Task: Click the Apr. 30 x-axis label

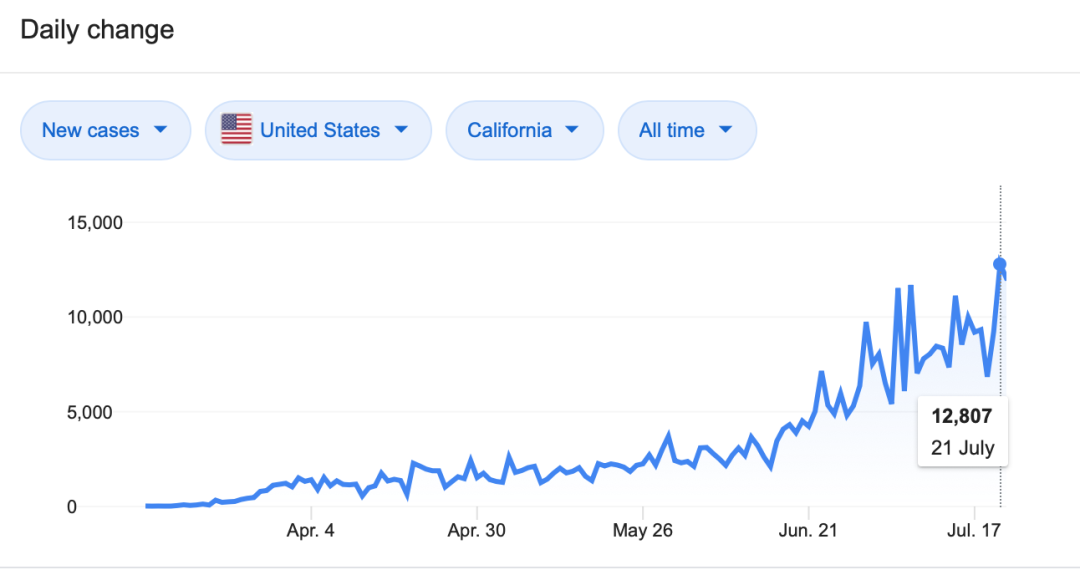Action: tap(476, 531)
